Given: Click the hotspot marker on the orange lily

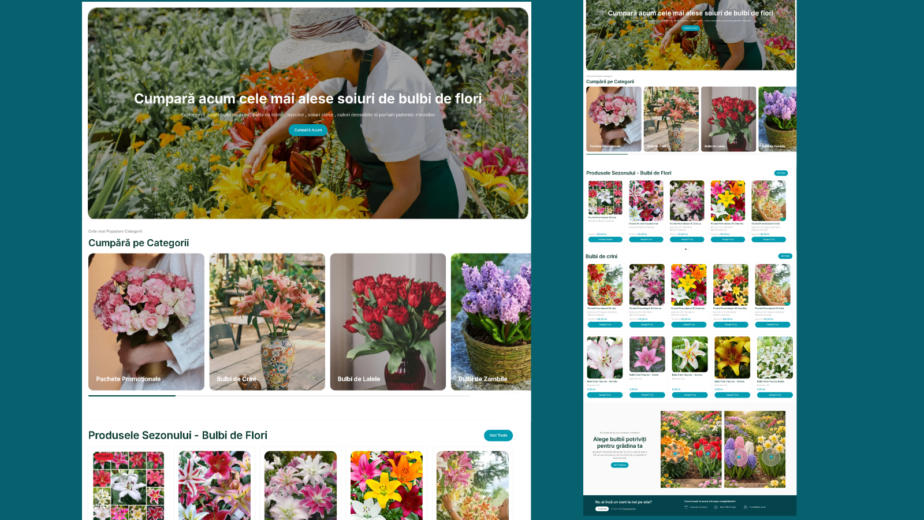Looking at the screenshot, I should tap(675, 454).
